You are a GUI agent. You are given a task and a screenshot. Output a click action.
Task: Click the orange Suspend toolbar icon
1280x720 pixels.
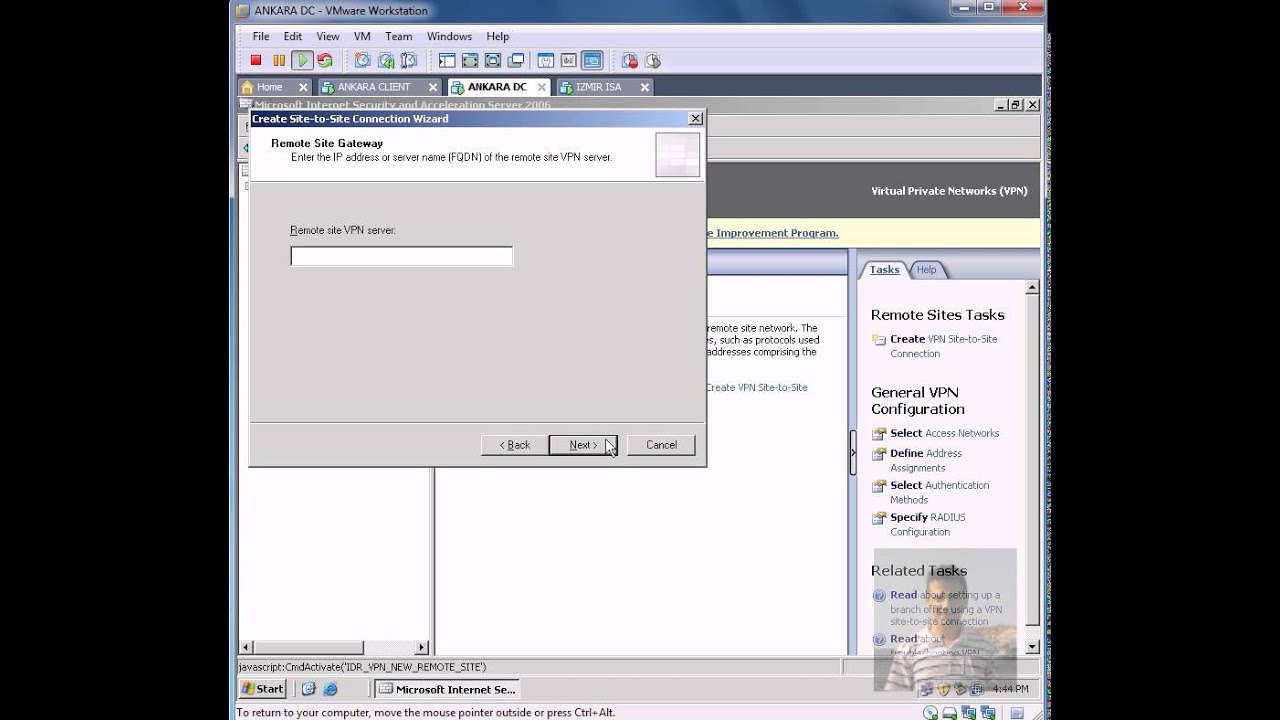click(x=279, y=61)
